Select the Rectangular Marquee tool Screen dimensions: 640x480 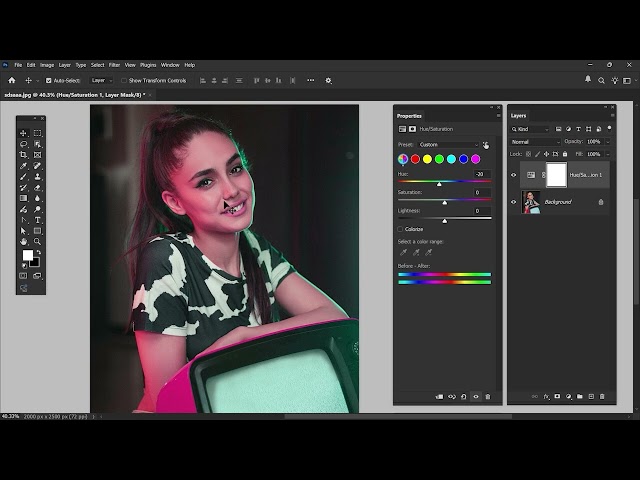click(x=38, y=133)
